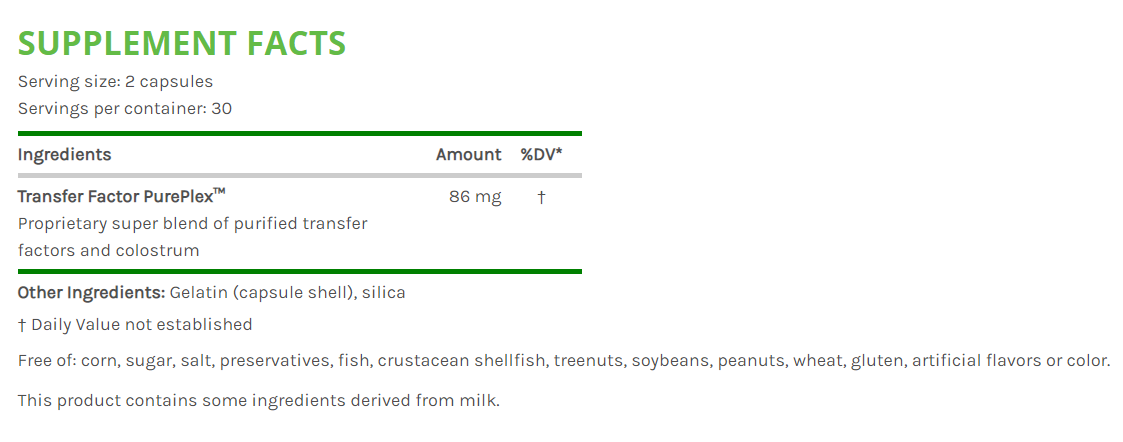Click the Other Ingredients bold label

[91, 293]
